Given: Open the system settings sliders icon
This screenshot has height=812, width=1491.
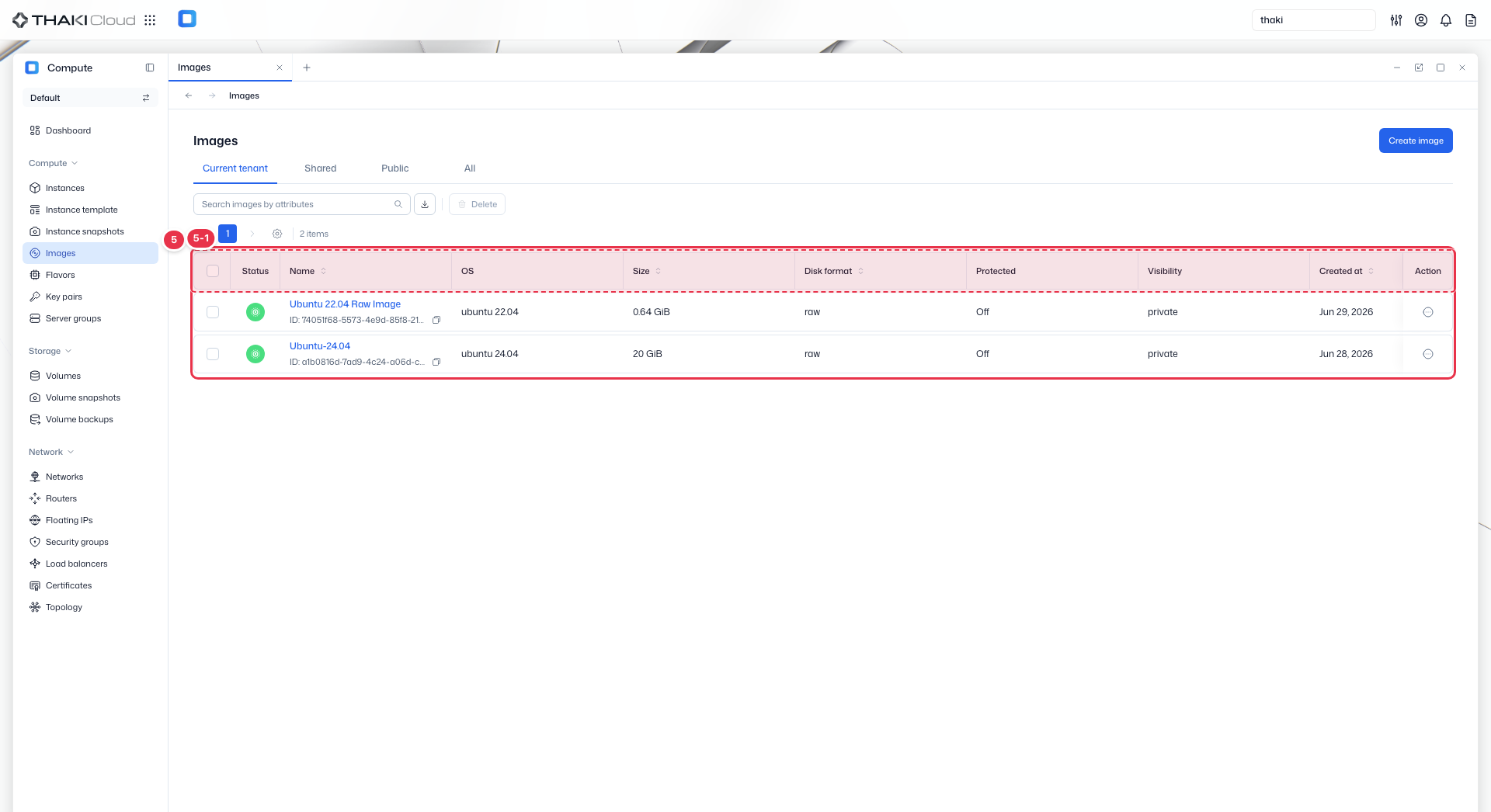Looking at the screenshot, I should click(x=1396, y=20).
